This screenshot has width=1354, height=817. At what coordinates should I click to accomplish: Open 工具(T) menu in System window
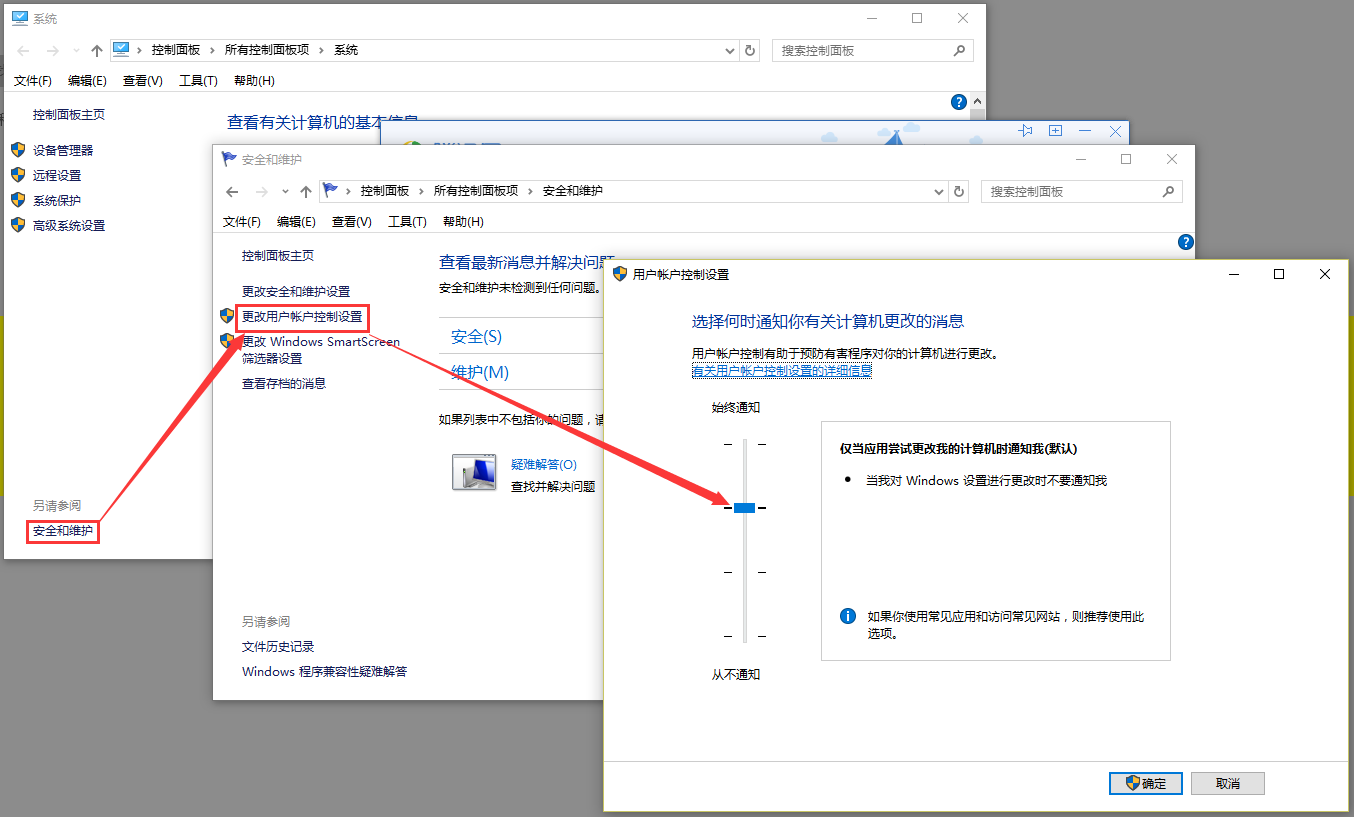198,81
